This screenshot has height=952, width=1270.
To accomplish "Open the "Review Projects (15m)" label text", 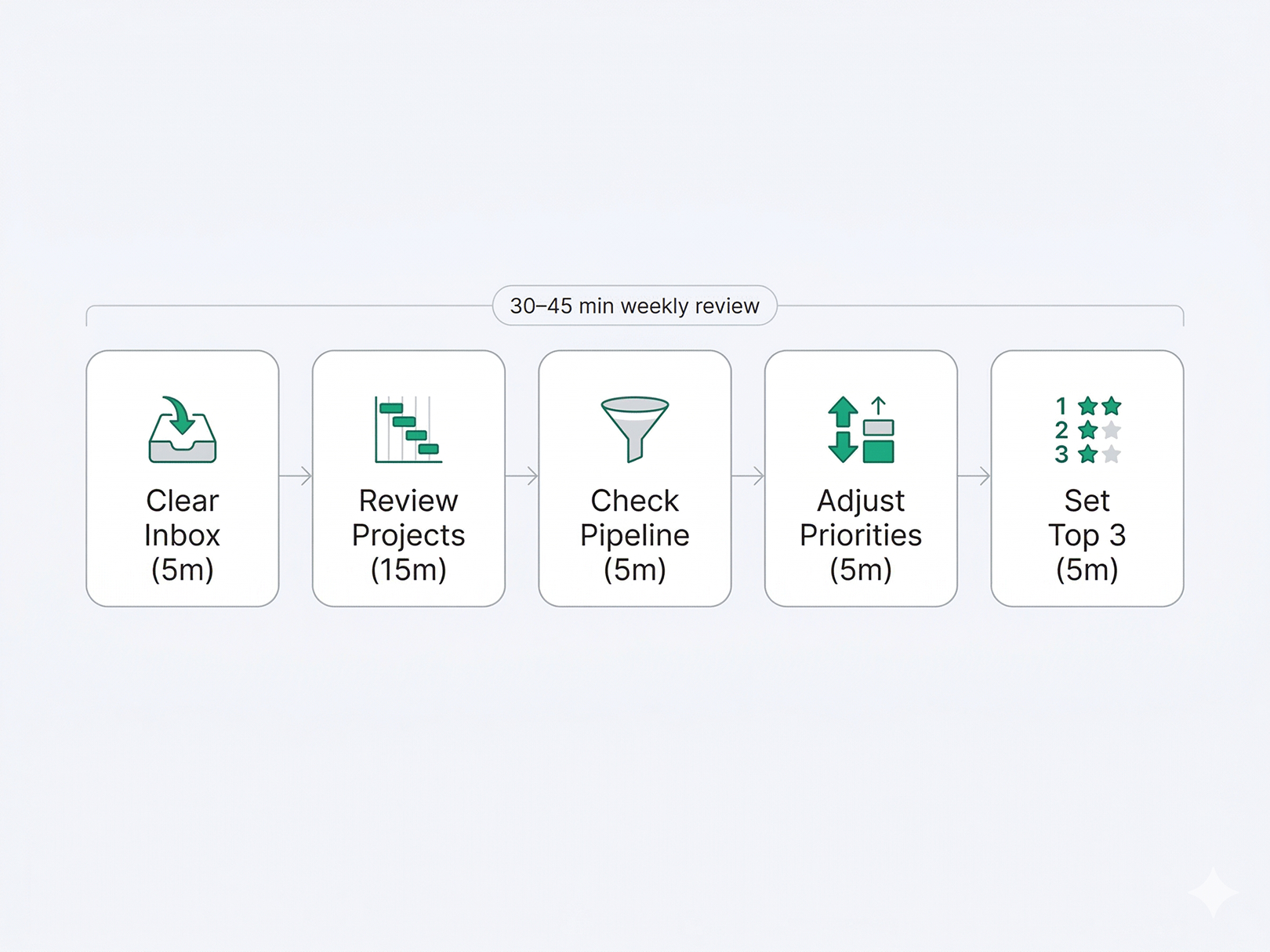I will 408,535.
